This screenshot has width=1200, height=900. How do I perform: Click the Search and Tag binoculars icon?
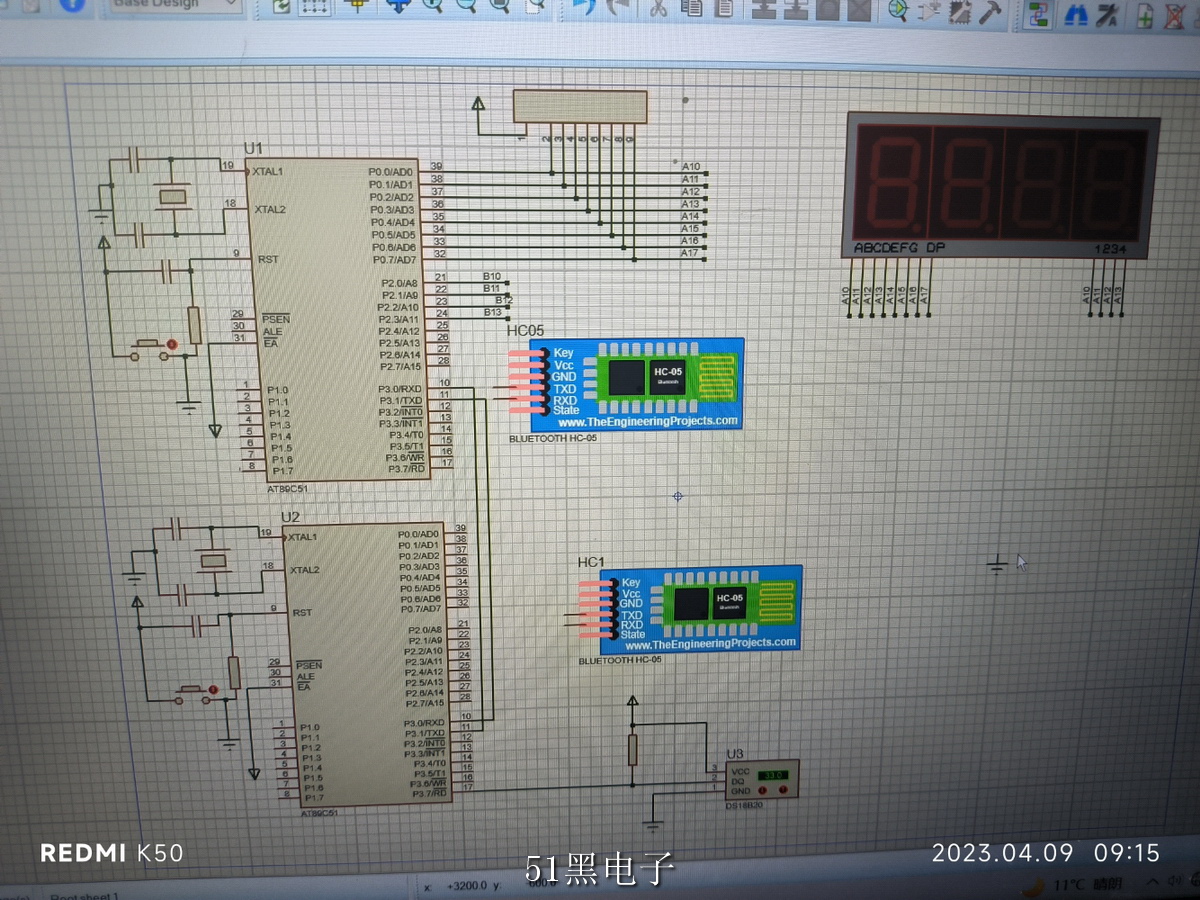pos(1077,14)
